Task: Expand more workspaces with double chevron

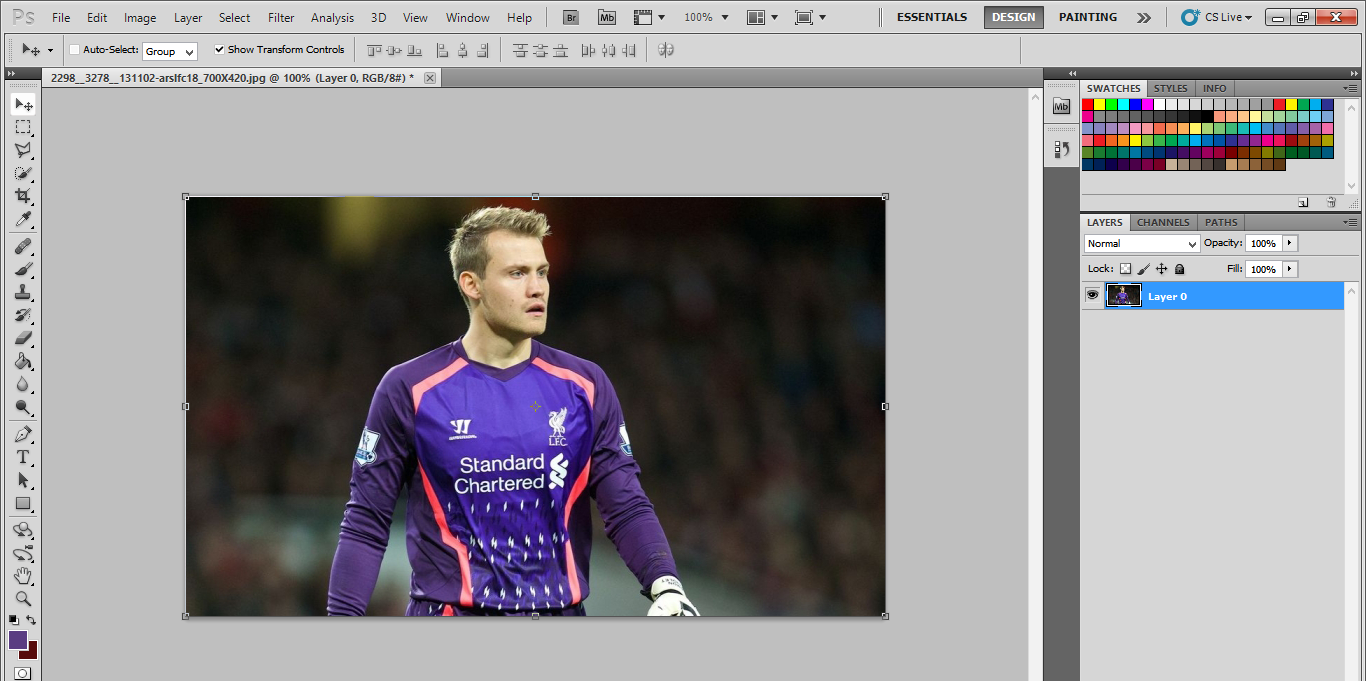Action: pyautogui.click(x=1144, y=17)
